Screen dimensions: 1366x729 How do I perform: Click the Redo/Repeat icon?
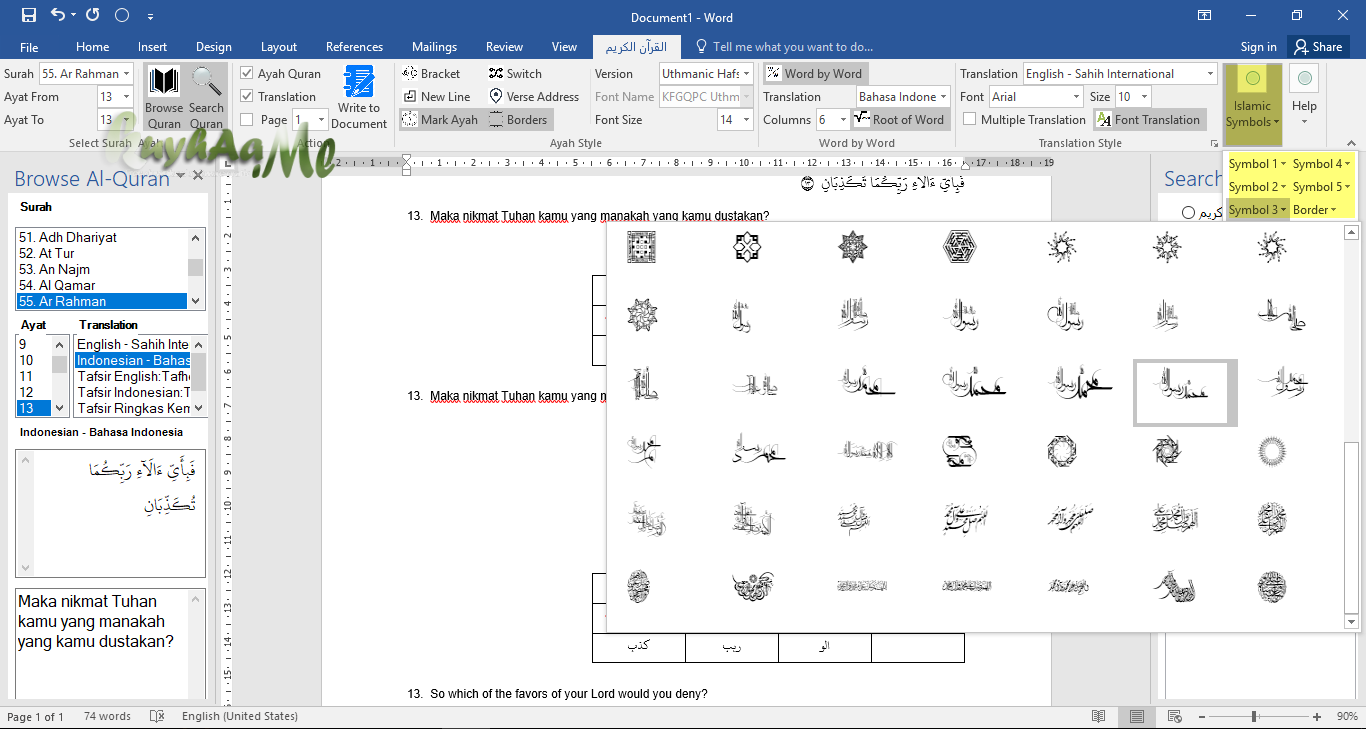(x=93, y=16)
